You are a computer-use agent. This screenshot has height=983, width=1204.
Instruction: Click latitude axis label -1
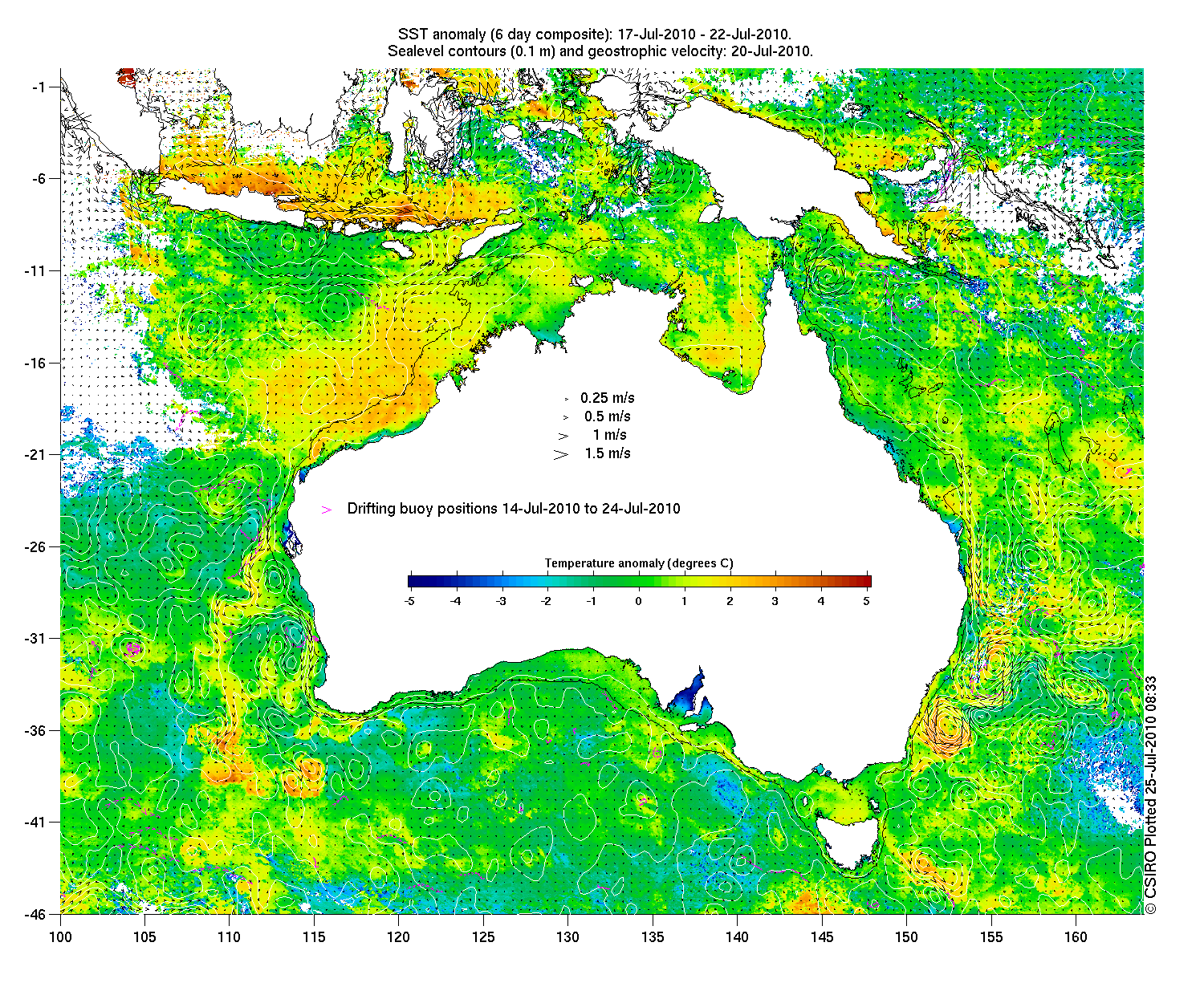(39, 87)
